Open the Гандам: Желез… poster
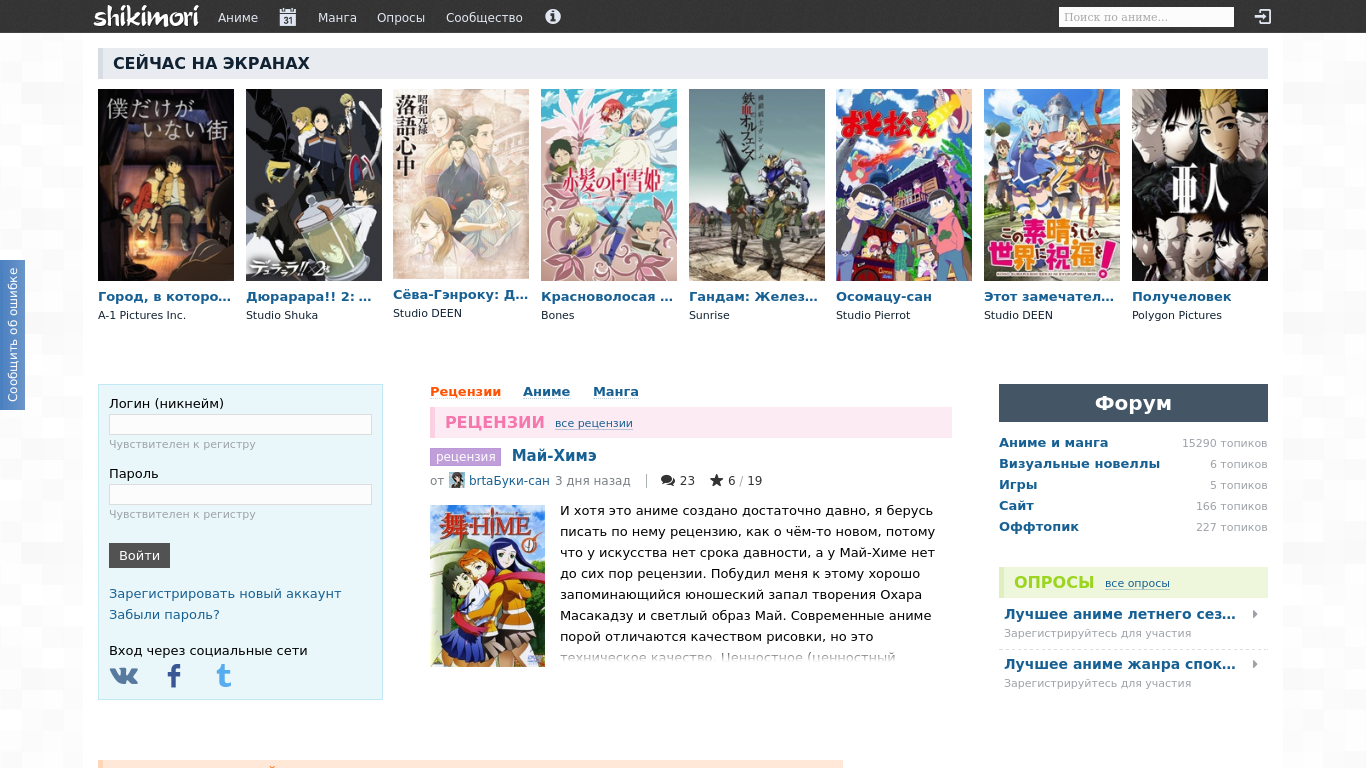 [757, 185]
